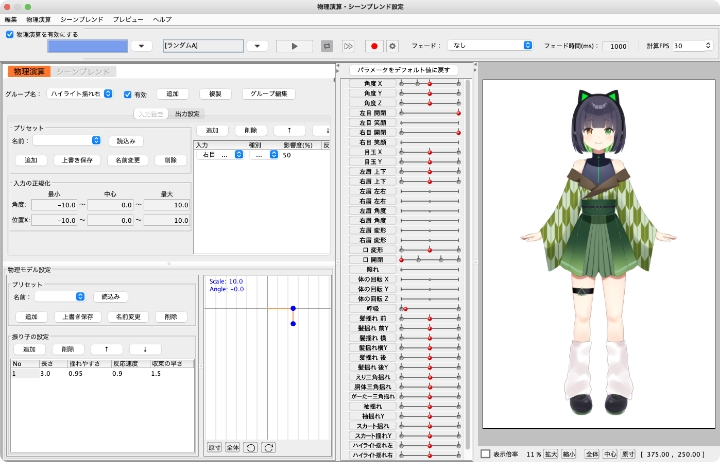Open the フェード dropdown set to なし
Screen dimensions: 720x462
[490, 46]
